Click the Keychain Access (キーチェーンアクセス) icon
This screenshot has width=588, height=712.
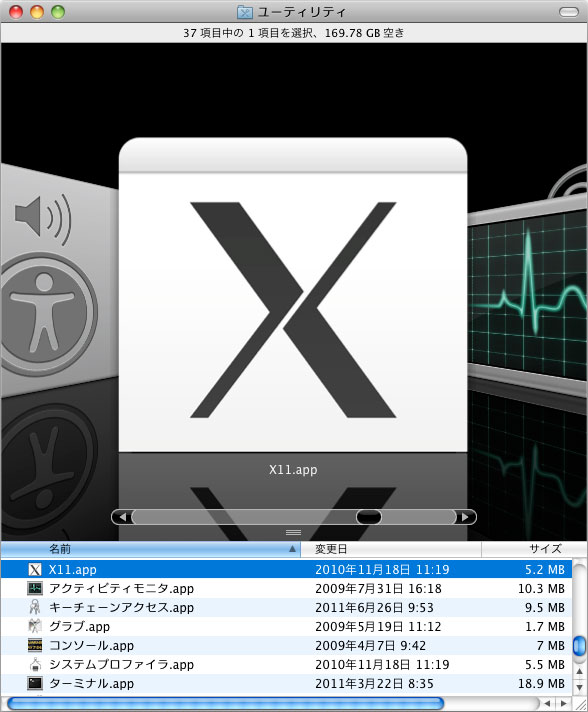(35, 608)
